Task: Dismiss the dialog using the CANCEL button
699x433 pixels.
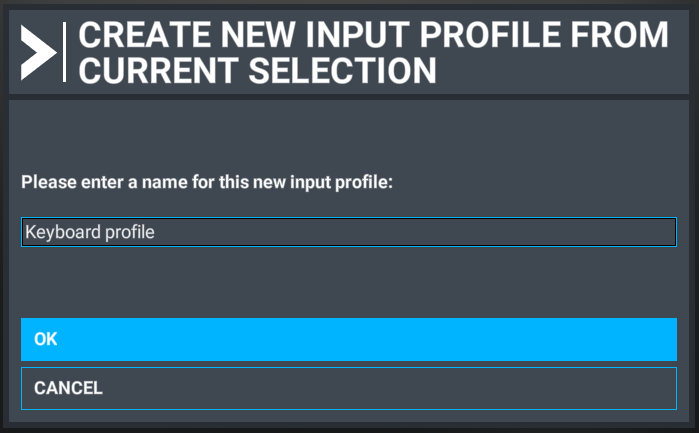Action: pos(349,388)
